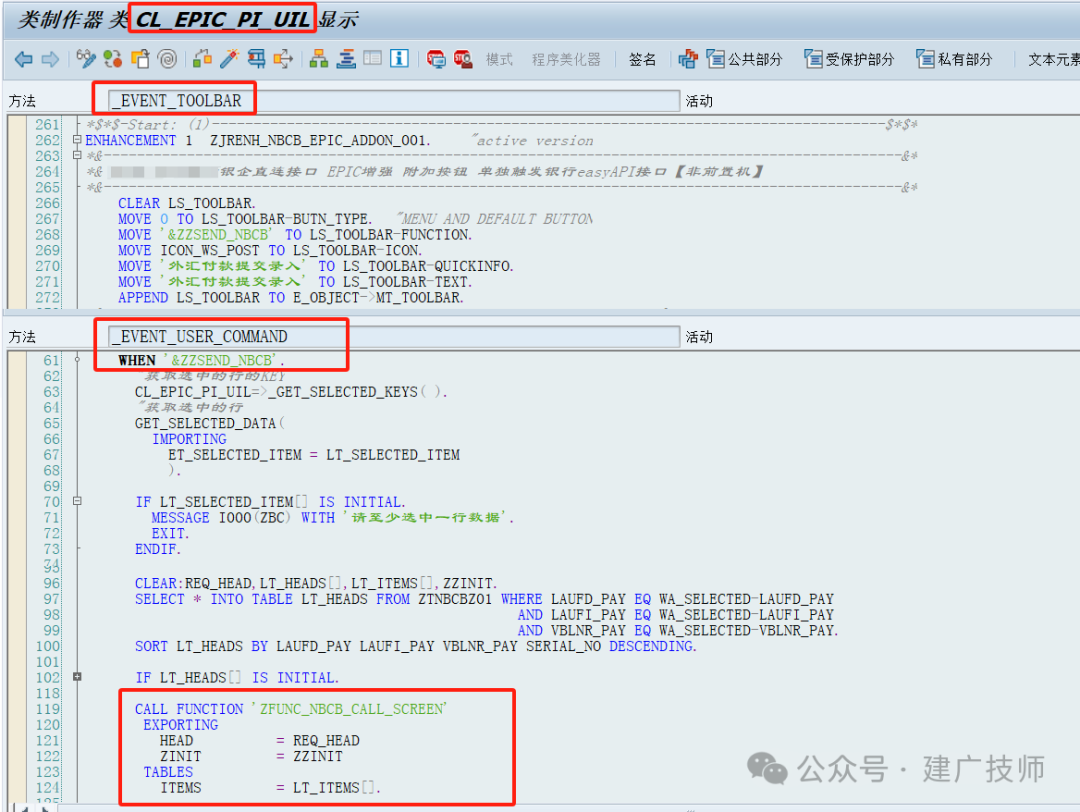This screenshot has width=1080, height=812.
Task: Click ZJRENH_NBCB_EPIC_ADDON_001 enhancement name
Action: [x=320, y=140]
